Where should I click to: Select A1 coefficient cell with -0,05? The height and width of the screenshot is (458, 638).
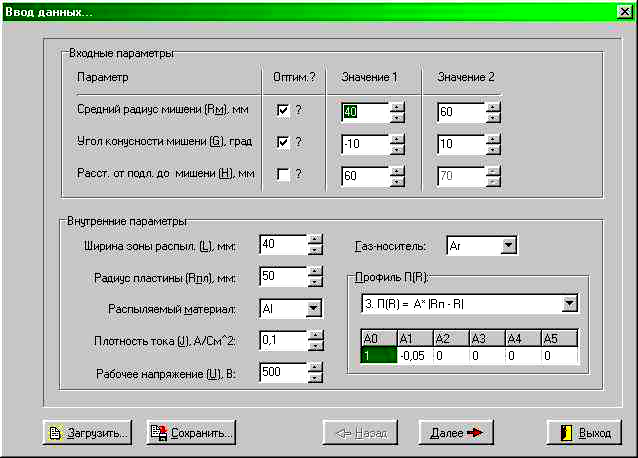pyautogui.click(x=415, y=355)
